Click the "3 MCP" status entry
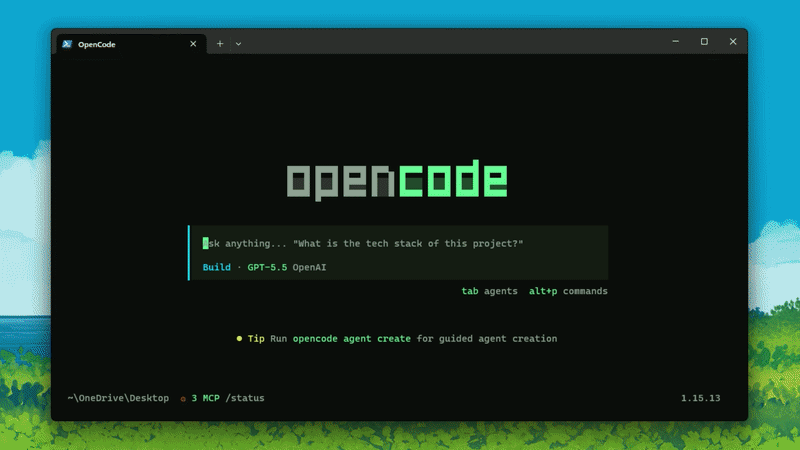The image size is (800, 450). [x=205, y=398]
